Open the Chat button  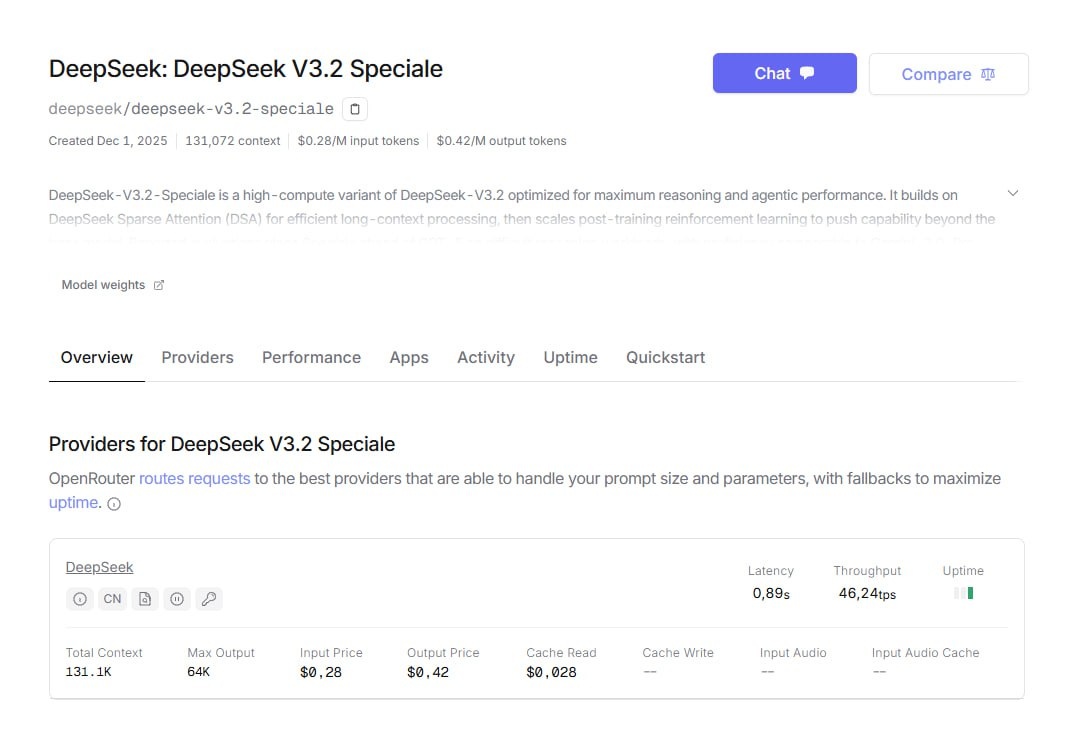784,73
